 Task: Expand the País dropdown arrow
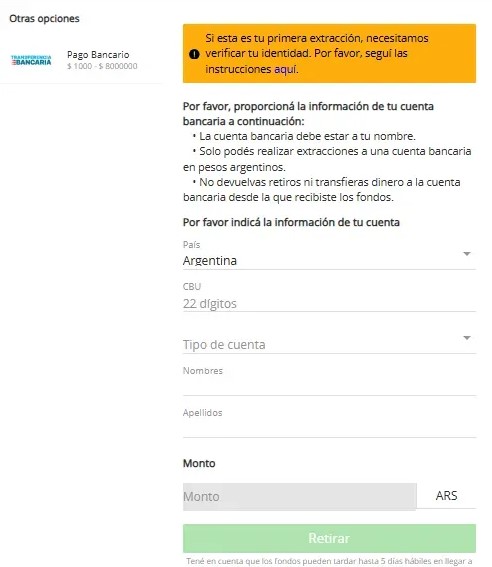(x=467, y=254)
